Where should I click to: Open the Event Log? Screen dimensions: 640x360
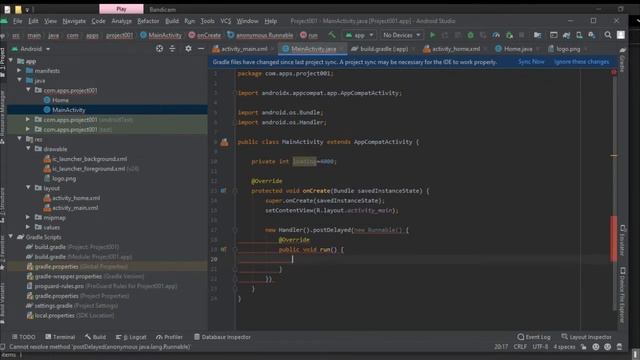coord(534,337)
